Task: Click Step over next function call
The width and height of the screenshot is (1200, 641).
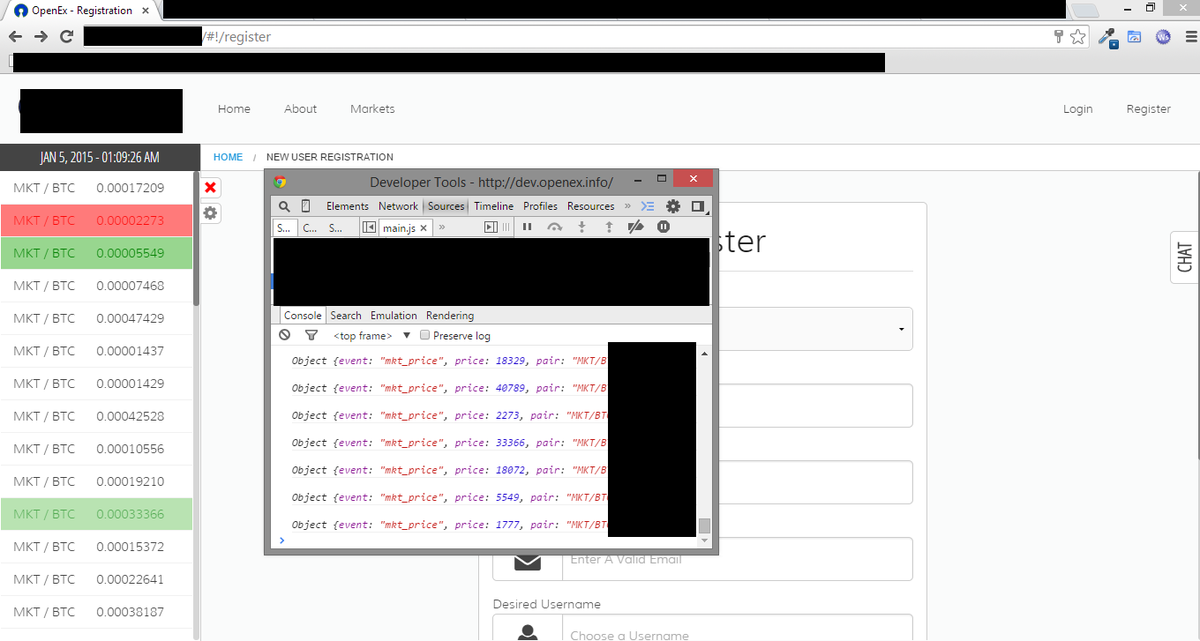Action: click(x=555, y=228)
